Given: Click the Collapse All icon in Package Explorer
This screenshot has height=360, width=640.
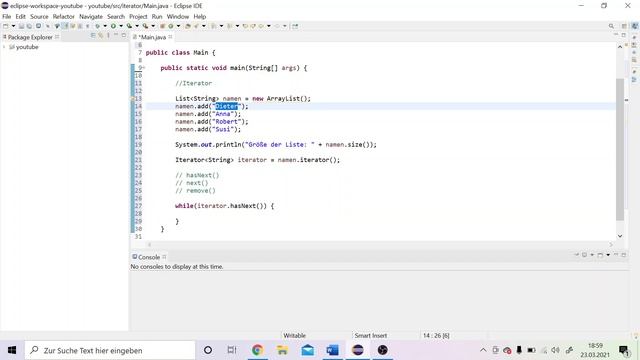Looking at the screenshot, I should (93, 36).
